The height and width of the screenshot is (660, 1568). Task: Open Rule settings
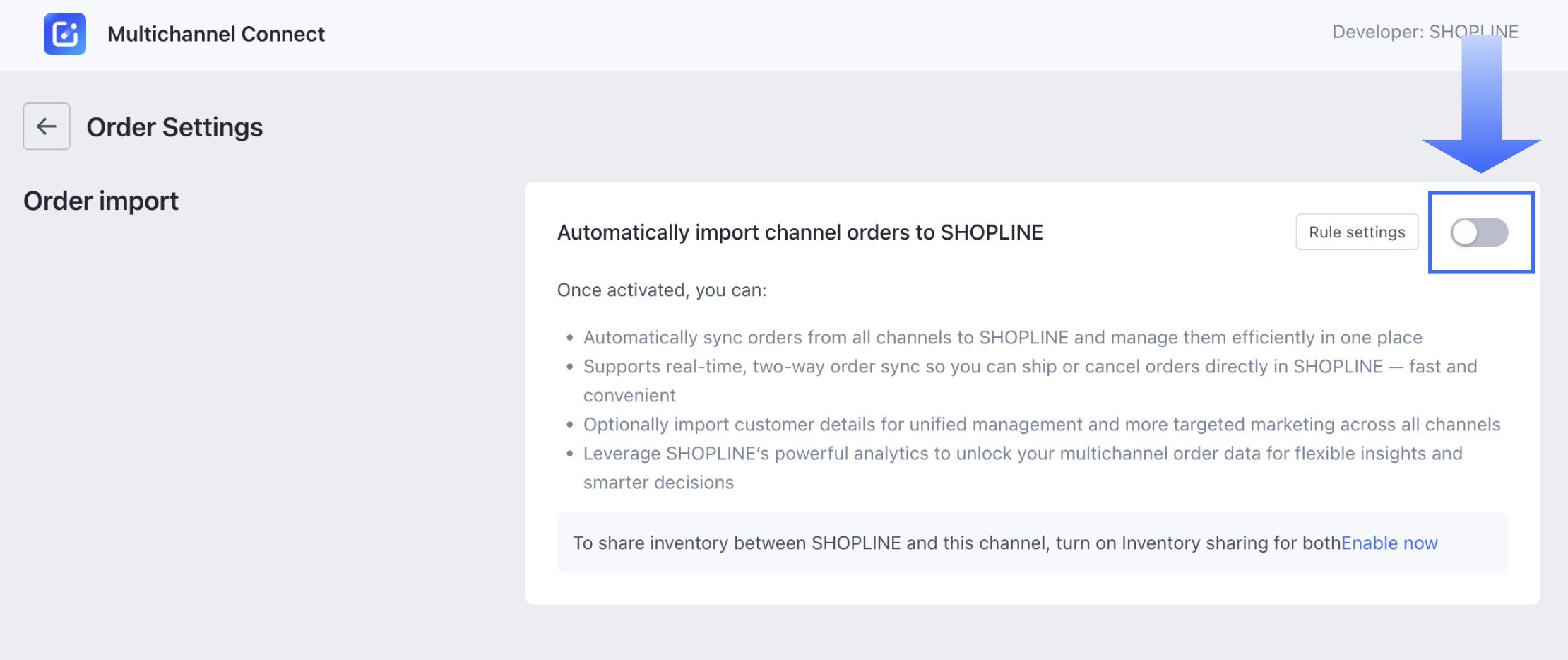[x=1356, y=232]
